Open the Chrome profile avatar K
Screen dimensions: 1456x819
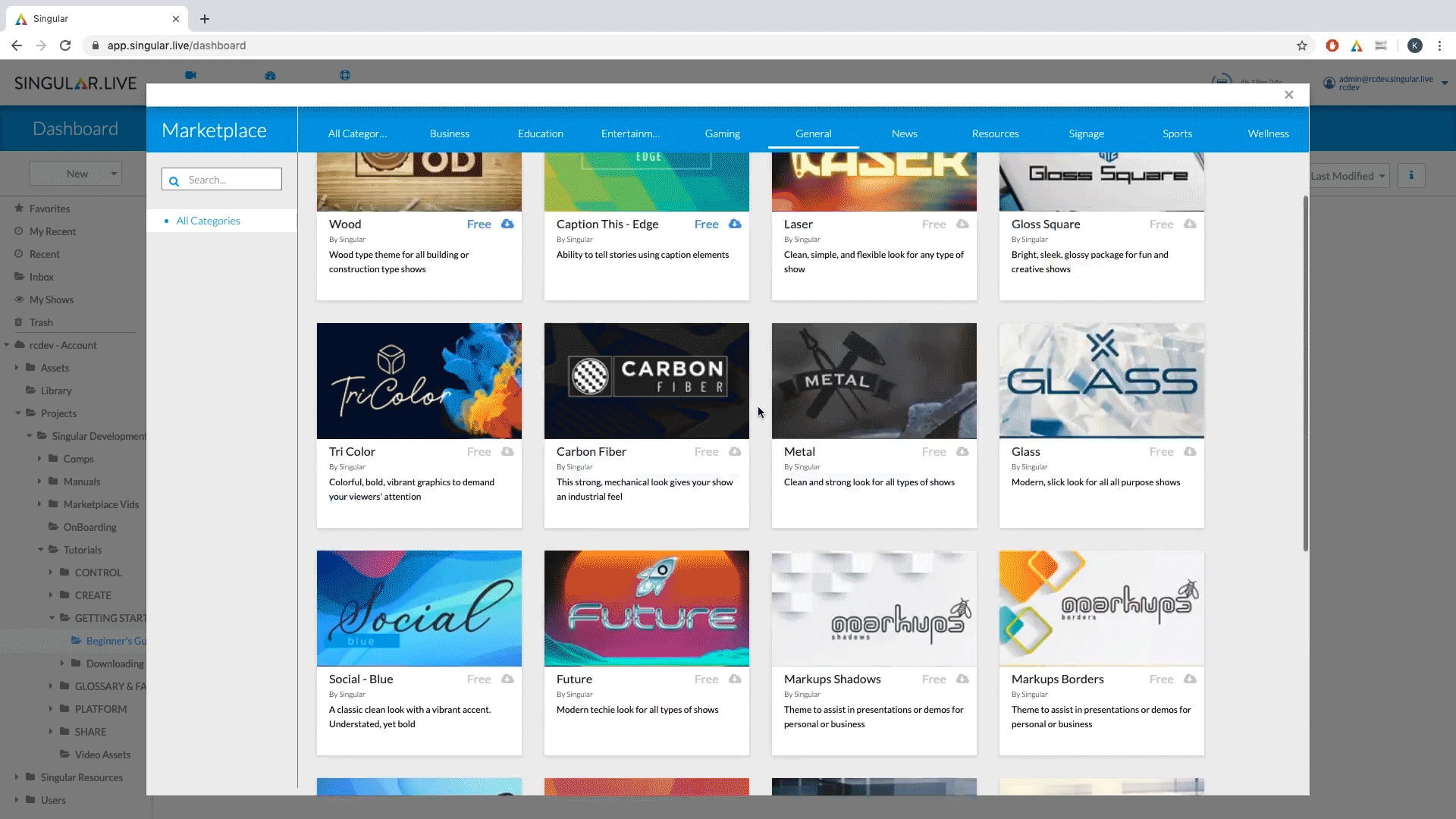coord(1414,45)
